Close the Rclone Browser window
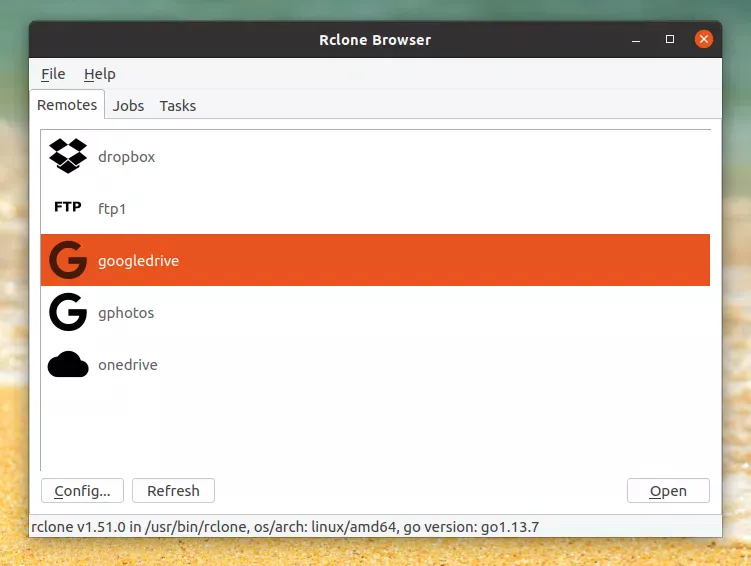Image resolution: width=751 pixels, height=566 pixels. (x=704, y=39)
